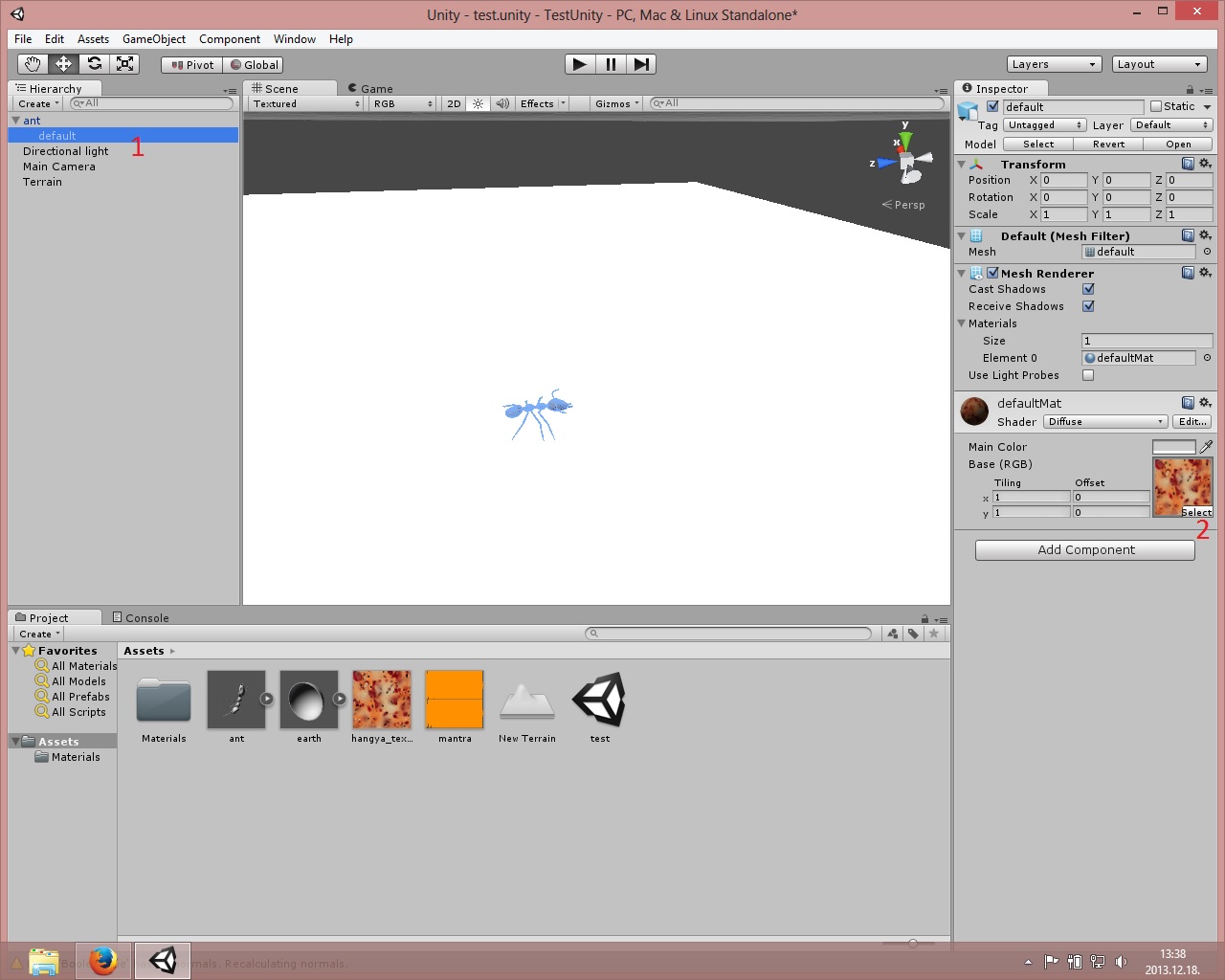Open the Window menu
The height and width of the screenshot is (980, 1225).
(x=295, y=39)
